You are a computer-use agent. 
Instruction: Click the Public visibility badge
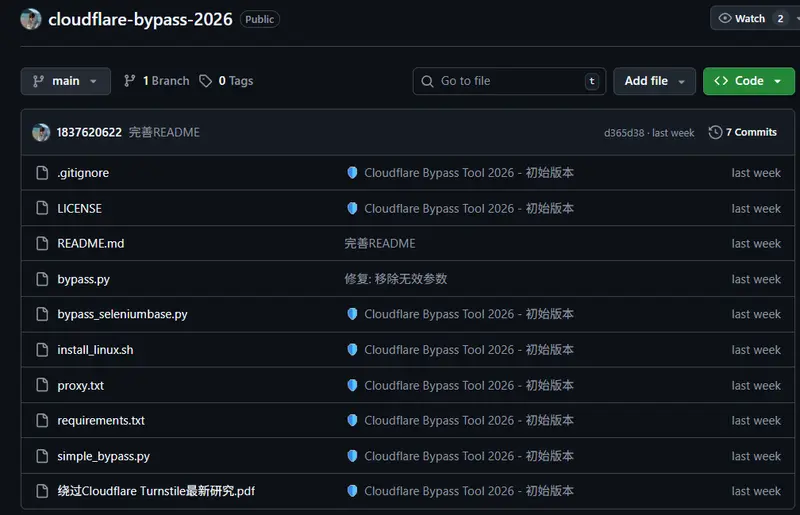(x=260, y=19)
